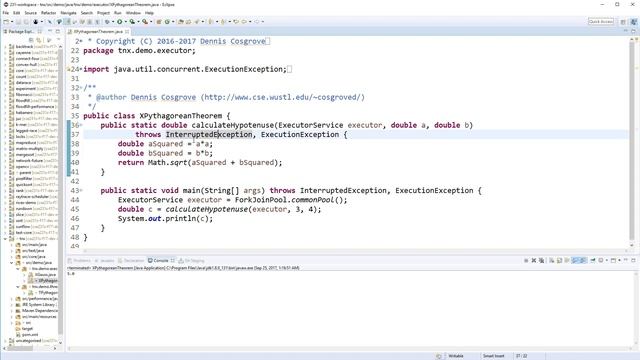The image size is (640, 360).
Task: Select the matrix-multiply project
Action: (x=30, y=149)
